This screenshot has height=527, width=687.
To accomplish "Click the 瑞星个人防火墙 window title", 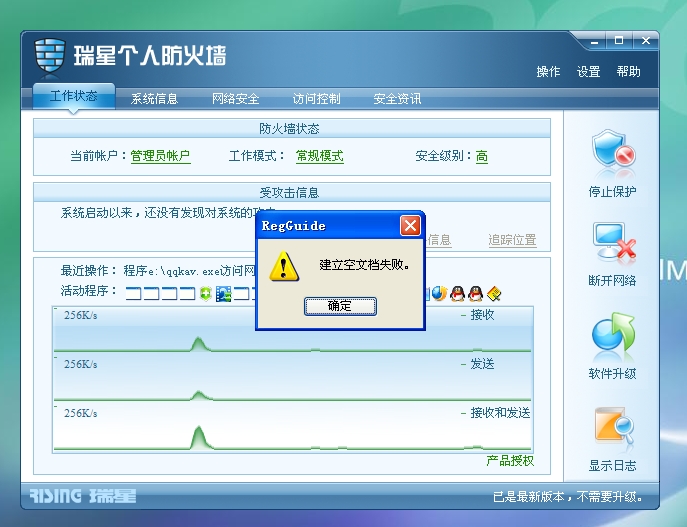I will pos(150,56).
